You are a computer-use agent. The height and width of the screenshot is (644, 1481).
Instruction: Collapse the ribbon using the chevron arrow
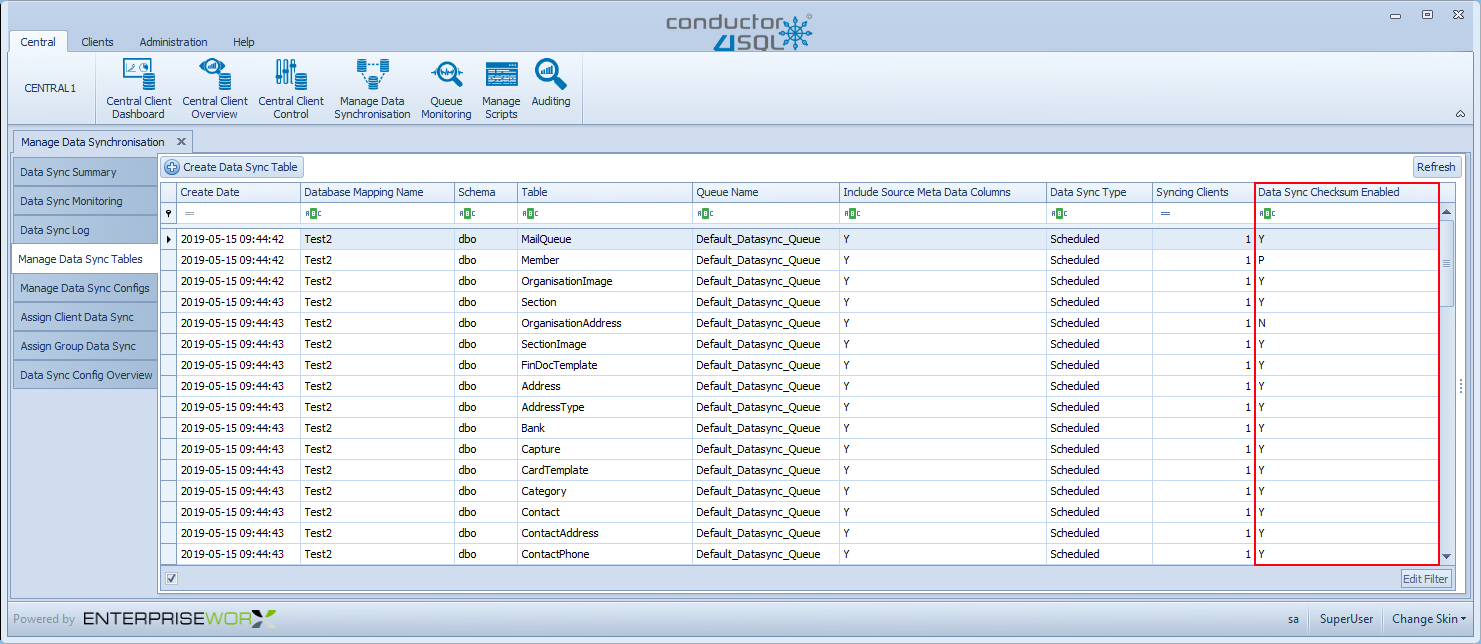coord(1460,114)
